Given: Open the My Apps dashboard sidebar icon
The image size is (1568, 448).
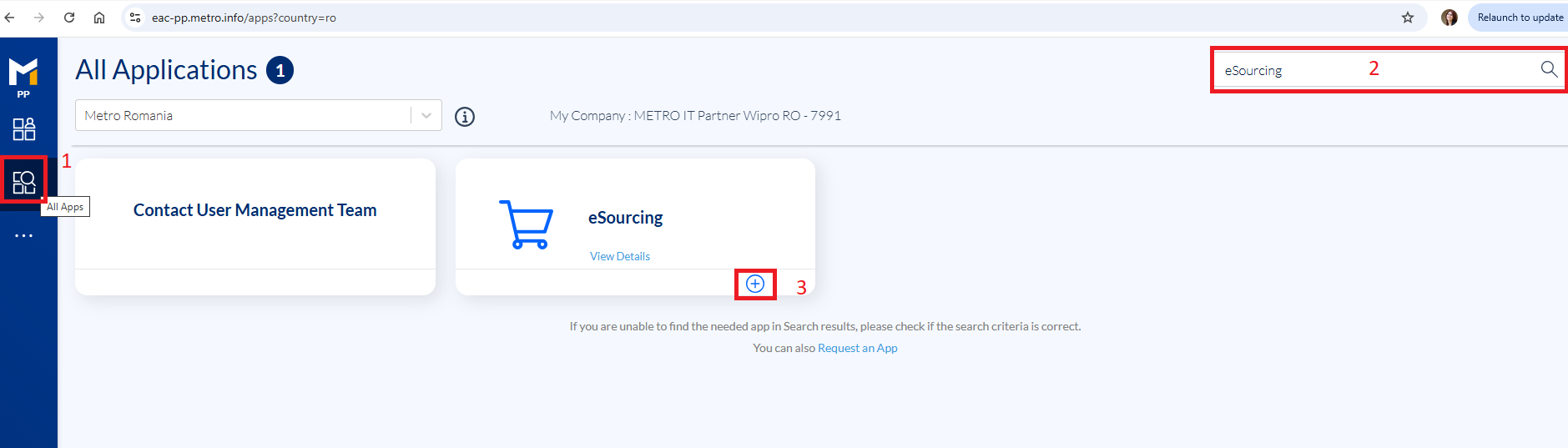Looking at the screenshot, I should click(24, 129).
